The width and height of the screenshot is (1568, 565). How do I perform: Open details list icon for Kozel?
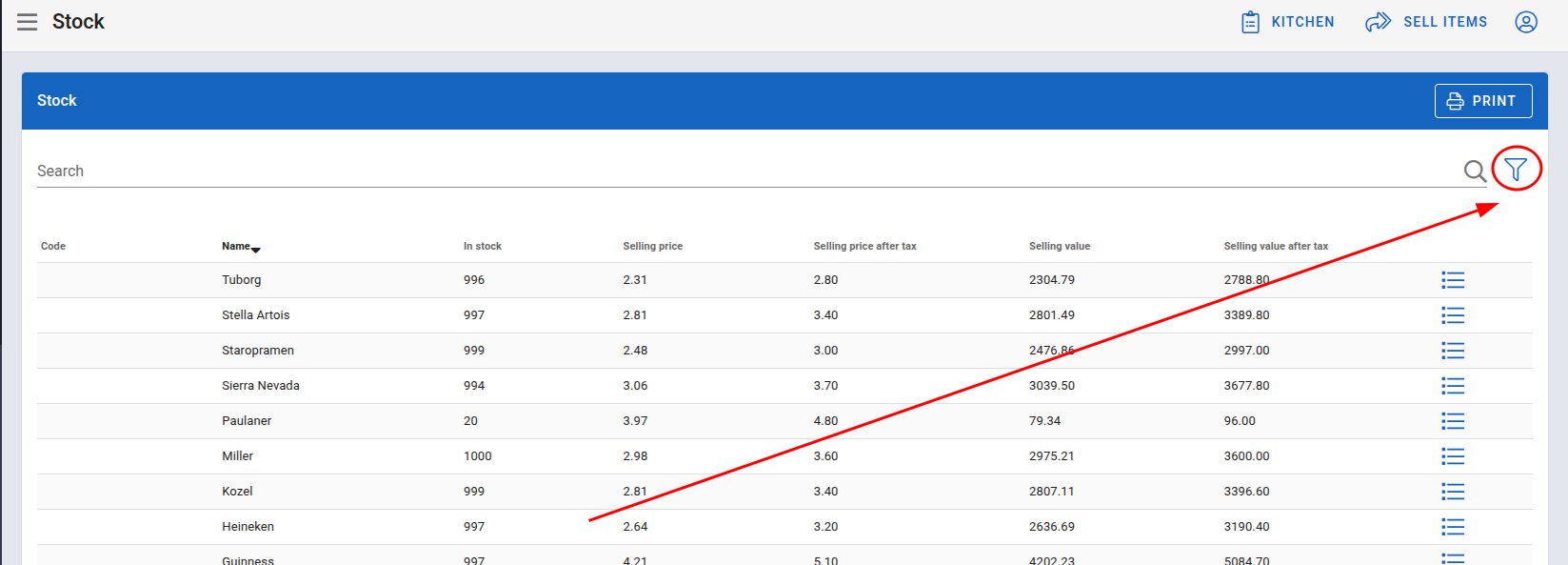(x=1453, y=492)
